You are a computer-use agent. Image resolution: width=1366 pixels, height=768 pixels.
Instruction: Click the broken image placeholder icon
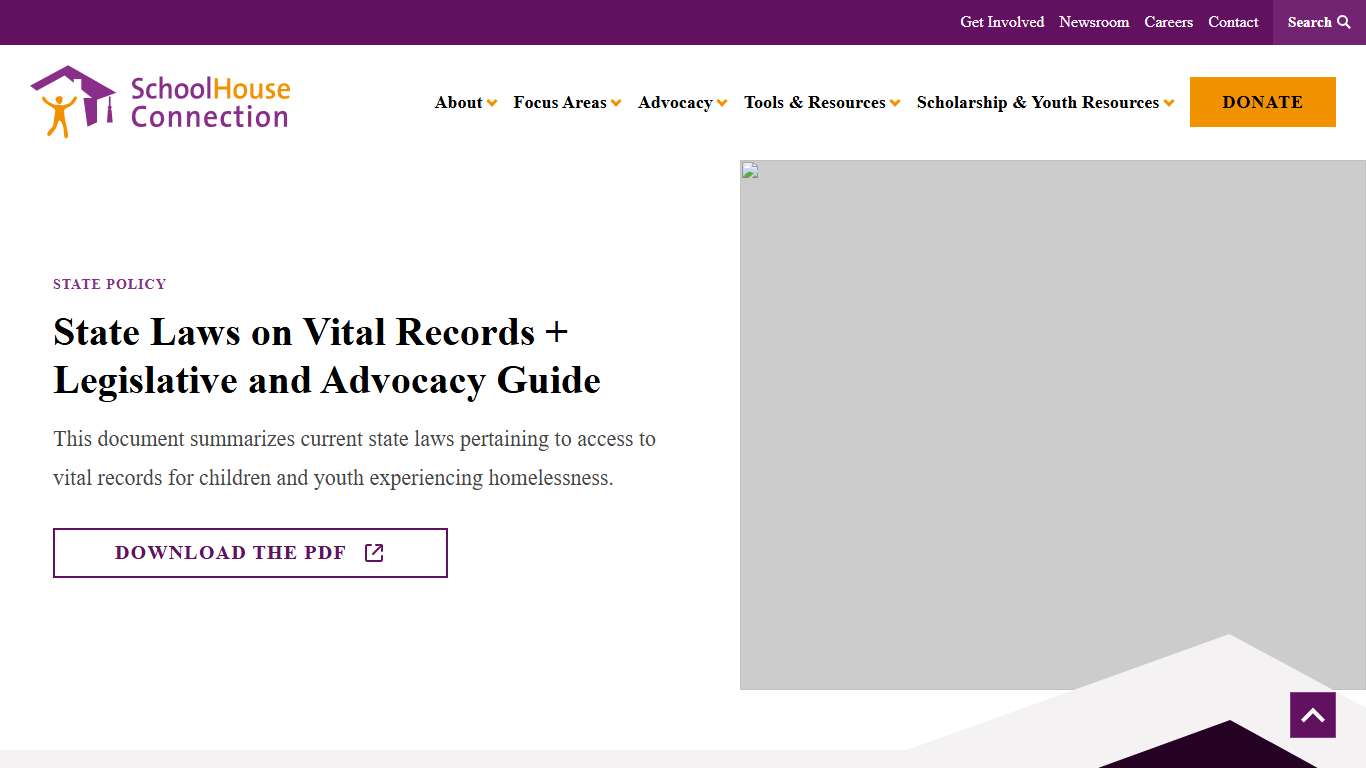coord(749,170)
